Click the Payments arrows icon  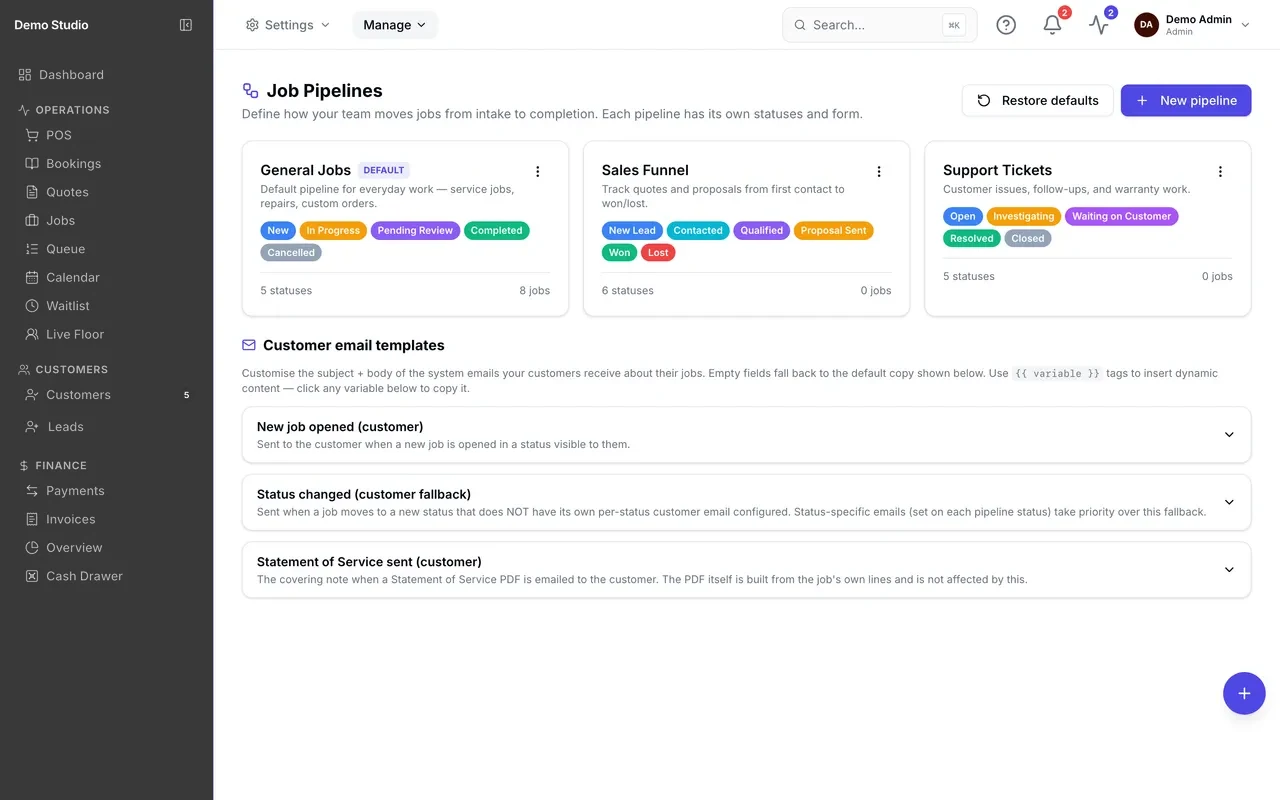point(32,491)
